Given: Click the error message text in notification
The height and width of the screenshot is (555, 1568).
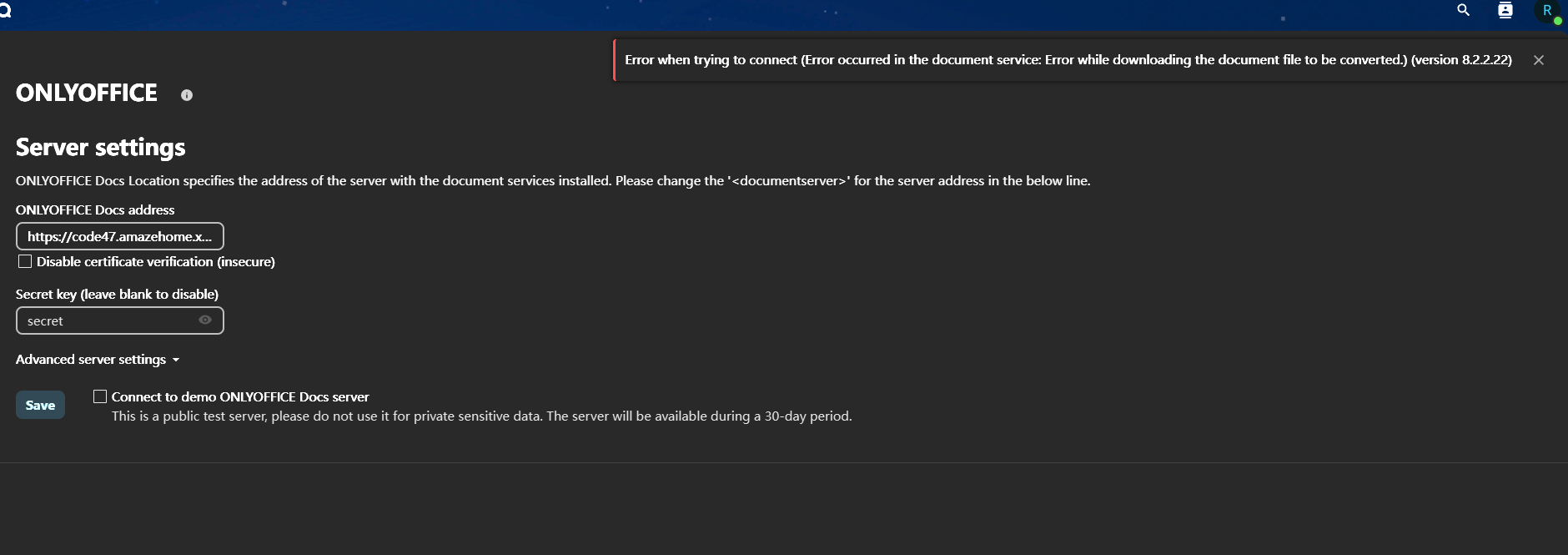Looking at the screenshot, I should 1068,60.
